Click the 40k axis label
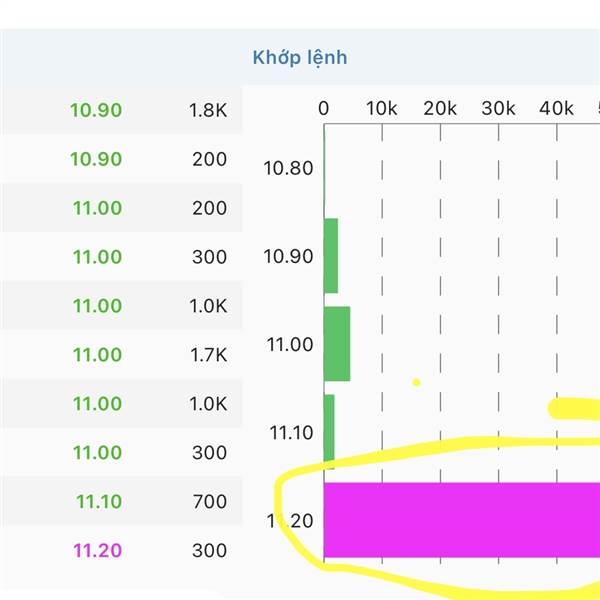Screen dimensions: 600x600 click(556, 109)
